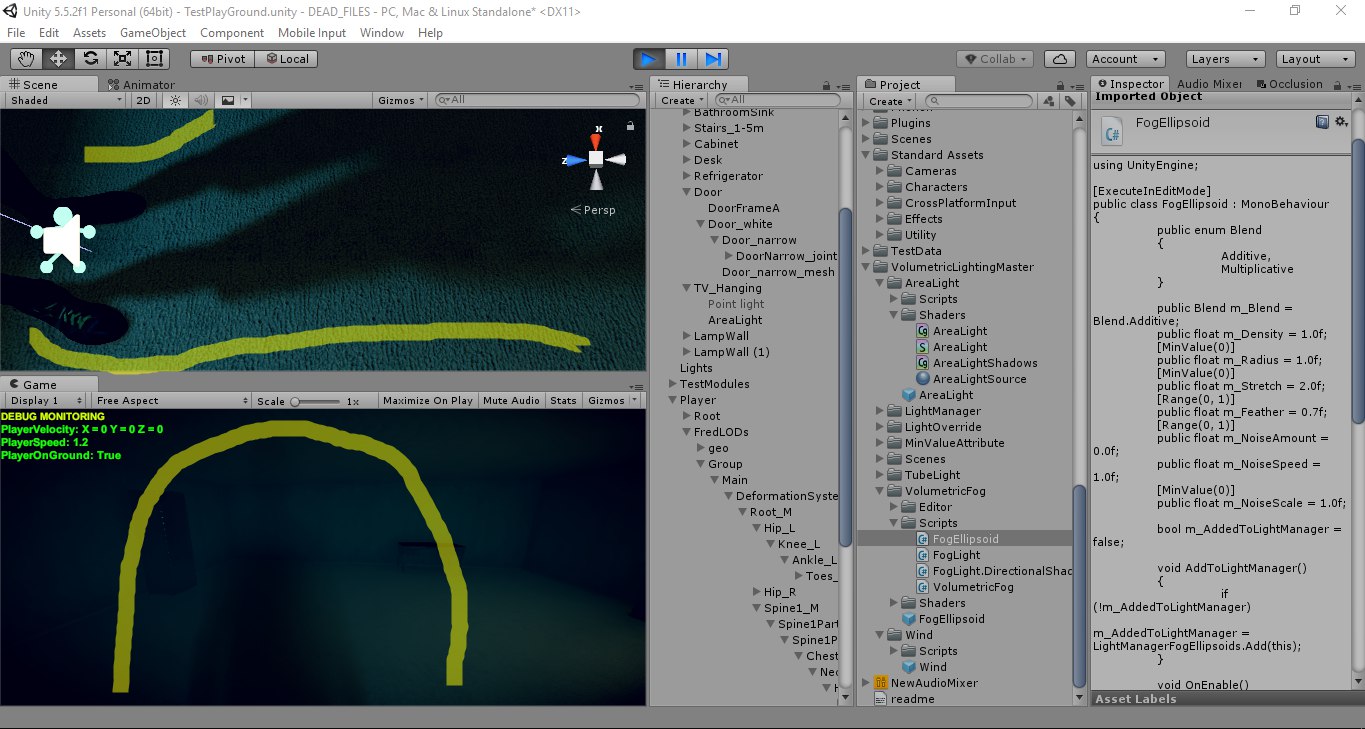Open the Game view Gizmos button

(610, 400)
